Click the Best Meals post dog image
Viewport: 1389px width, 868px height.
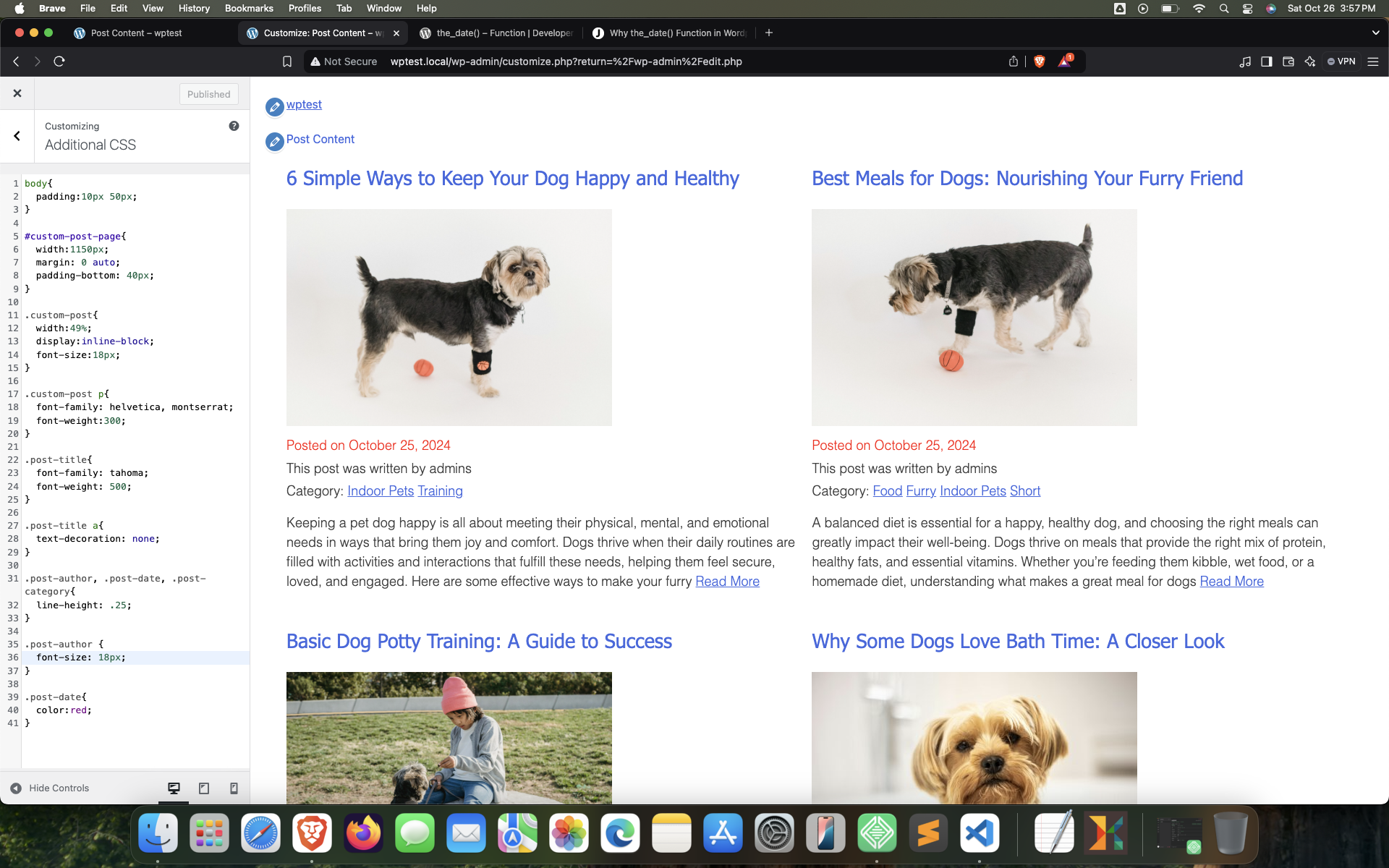click(x=974, y=318)
